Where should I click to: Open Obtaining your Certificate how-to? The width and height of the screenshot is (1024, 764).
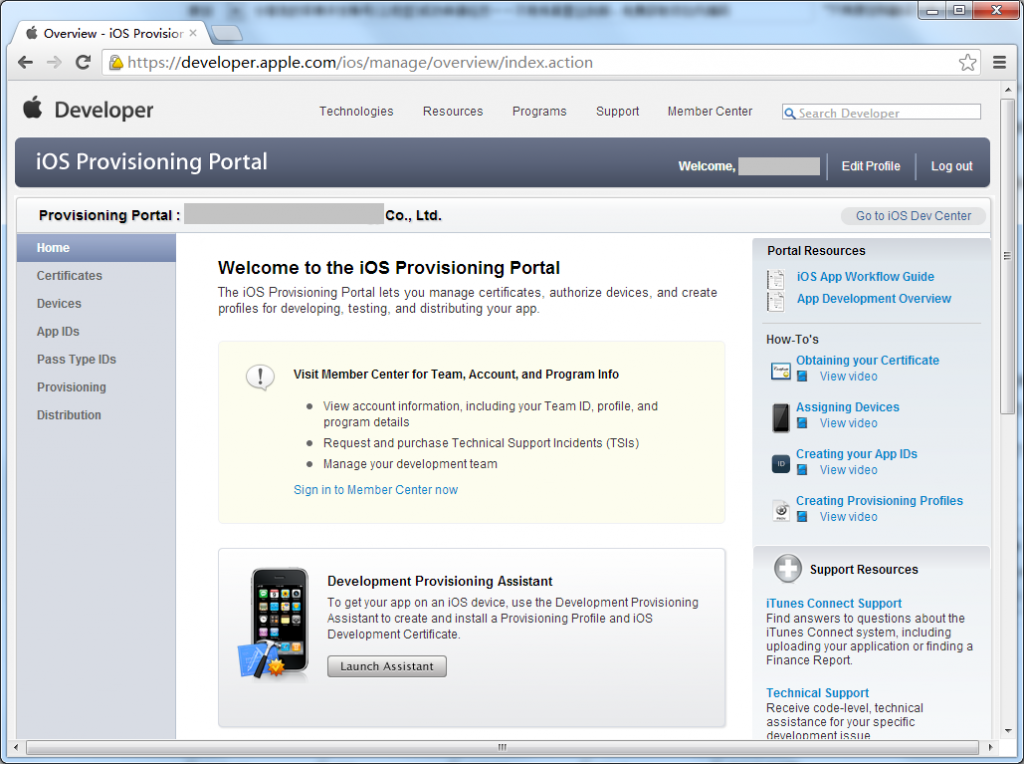(x=867, y=360)
